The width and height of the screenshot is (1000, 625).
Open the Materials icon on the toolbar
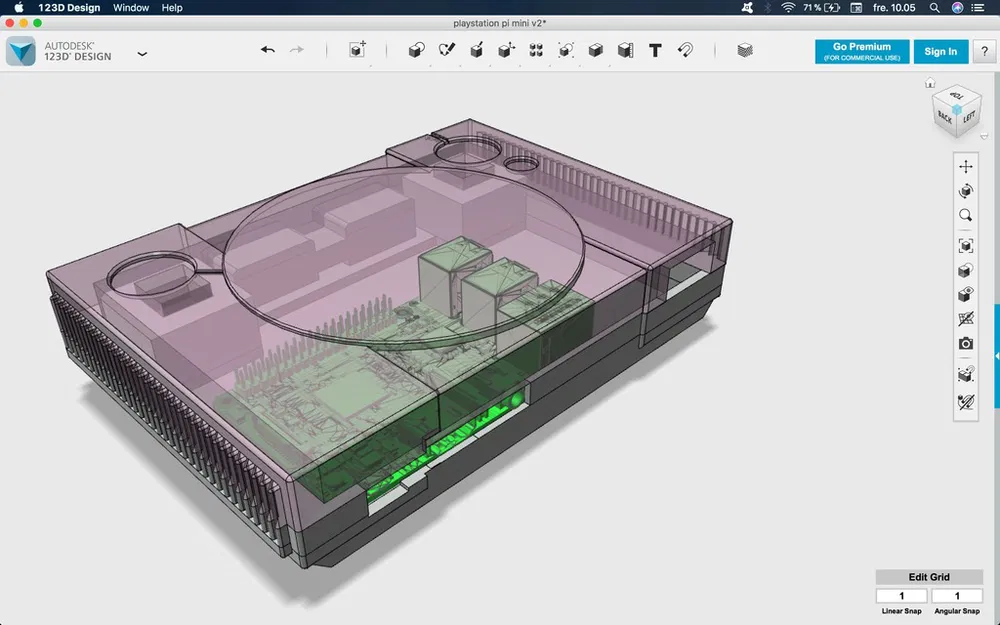[x=744, y=48]
